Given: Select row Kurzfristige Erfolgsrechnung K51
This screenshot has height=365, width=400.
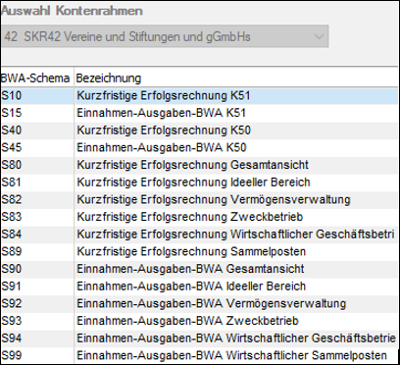Looking at the screenshot, I should [x=199, y=96].
